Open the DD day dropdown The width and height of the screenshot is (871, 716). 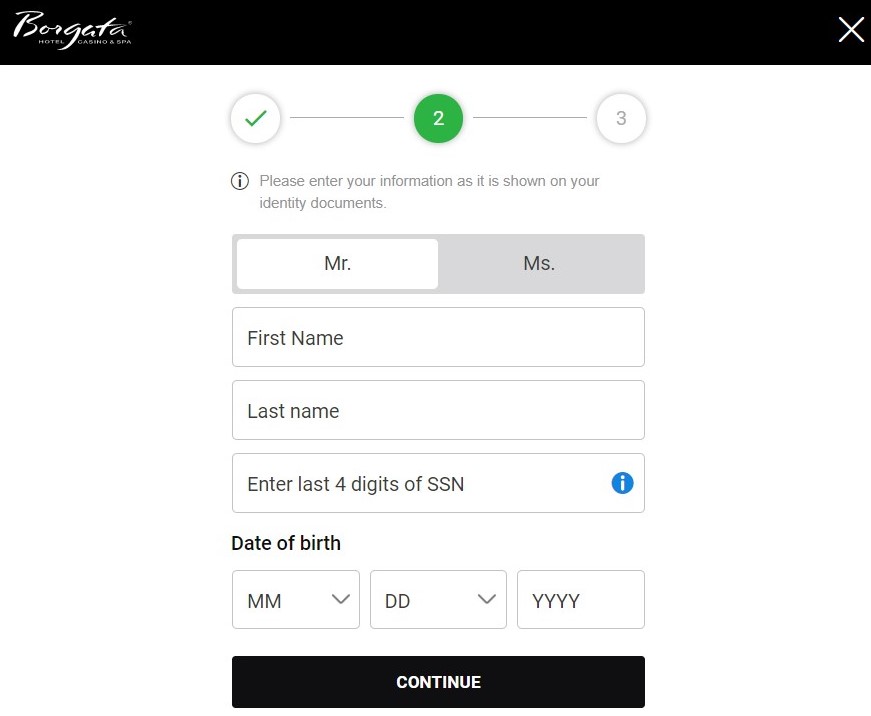coord(438,599)
